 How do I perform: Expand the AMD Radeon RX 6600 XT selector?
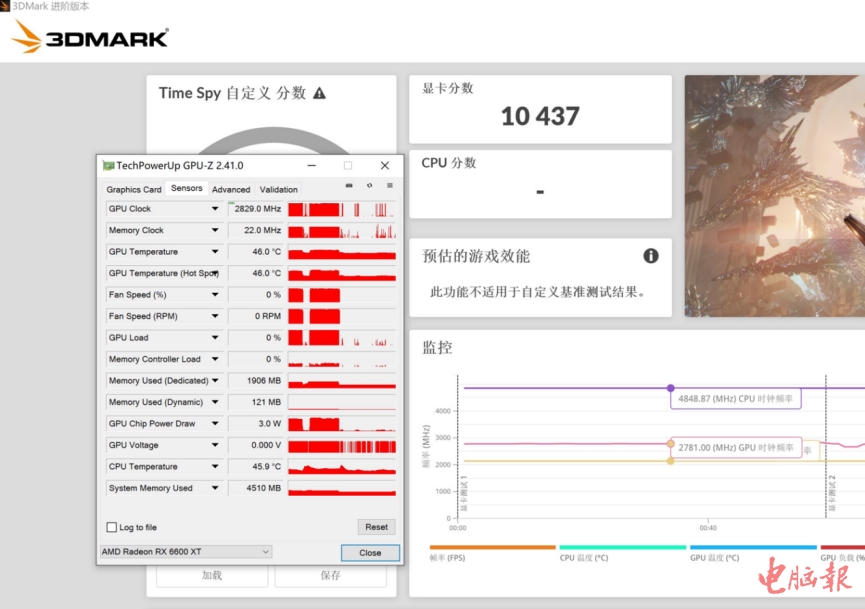[x=185, y=551]
